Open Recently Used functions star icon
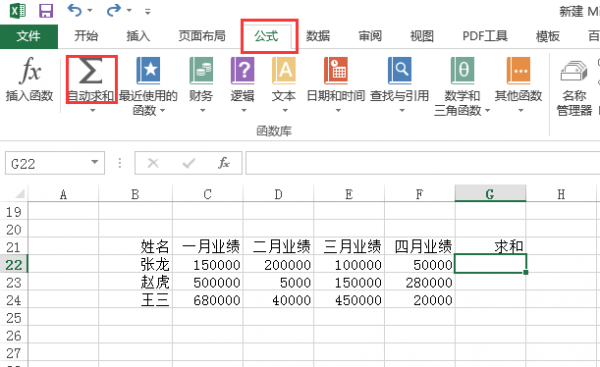Screen dimensions: 600x367 click(x=148, y=70)
